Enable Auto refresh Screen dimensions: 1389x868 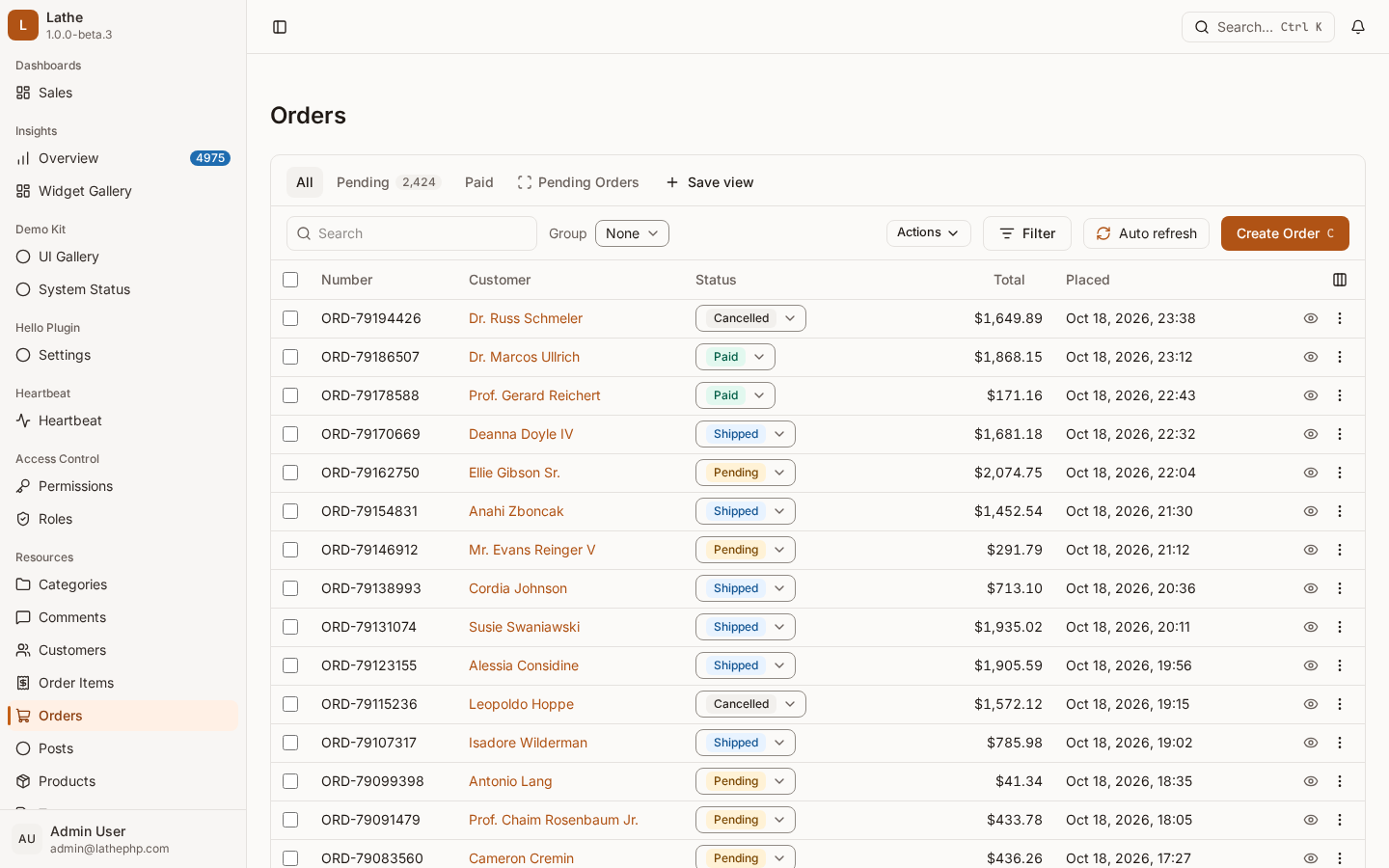tap(1146, 233)
